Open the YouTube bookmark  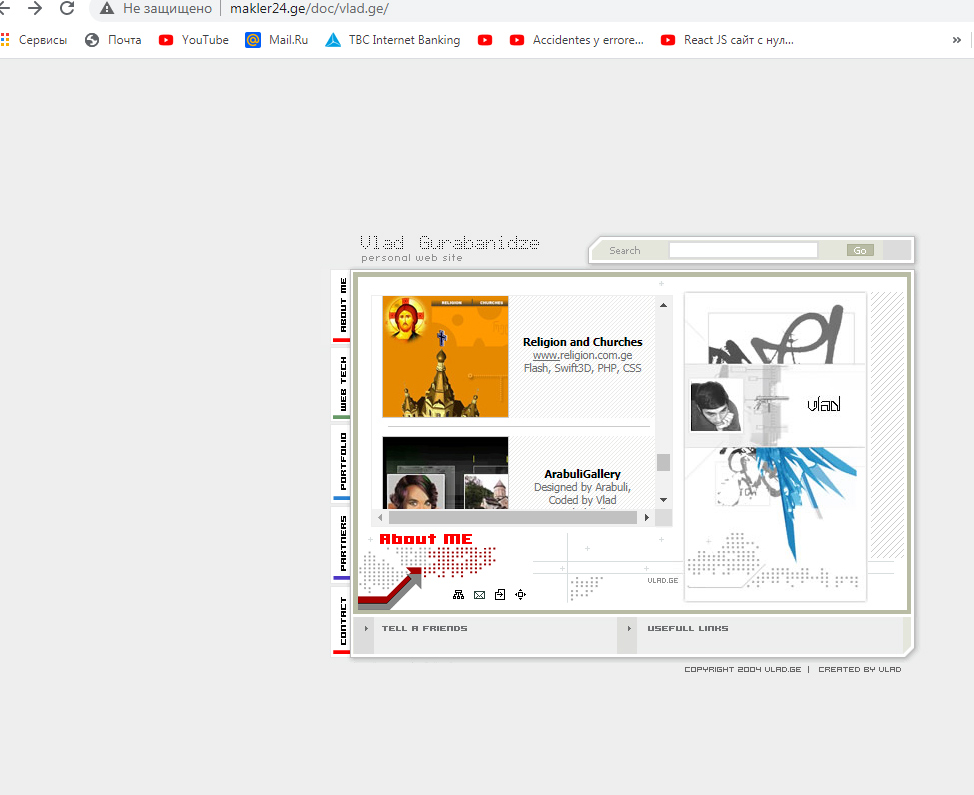point(194,40)
